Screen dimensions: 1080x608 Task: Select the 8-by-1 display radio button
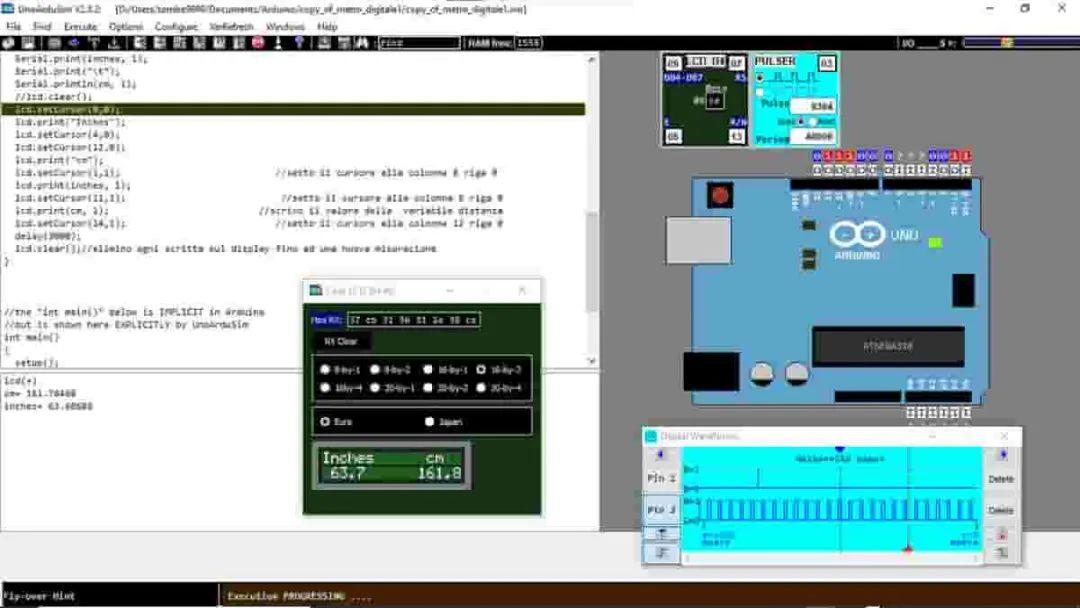325,368
